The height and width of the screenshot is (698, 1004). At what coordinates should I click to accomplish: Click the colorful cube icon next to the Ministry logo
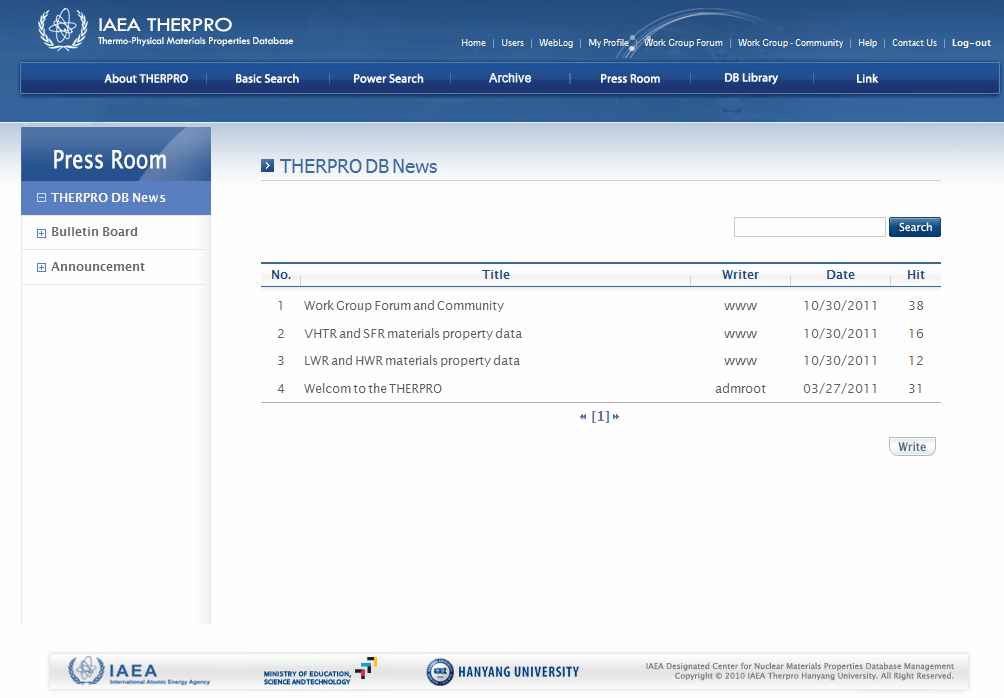click(x=368, y=667)
